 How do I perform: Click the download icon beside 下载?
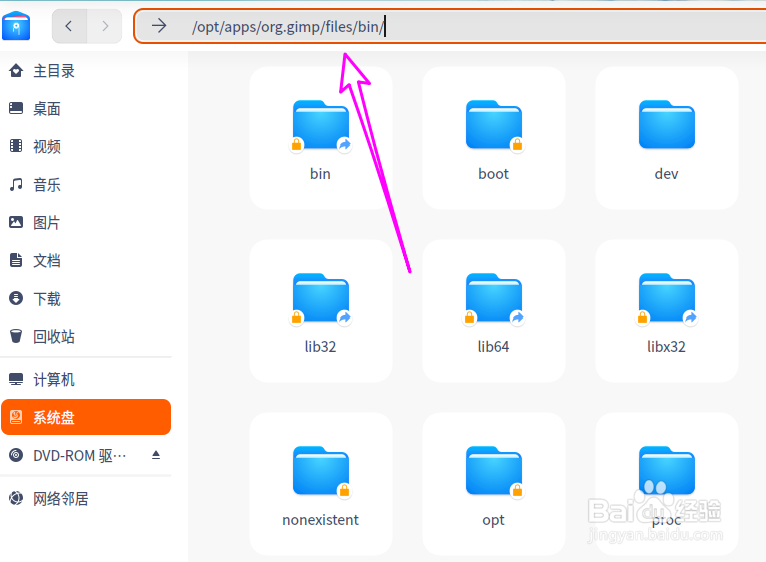16,298
